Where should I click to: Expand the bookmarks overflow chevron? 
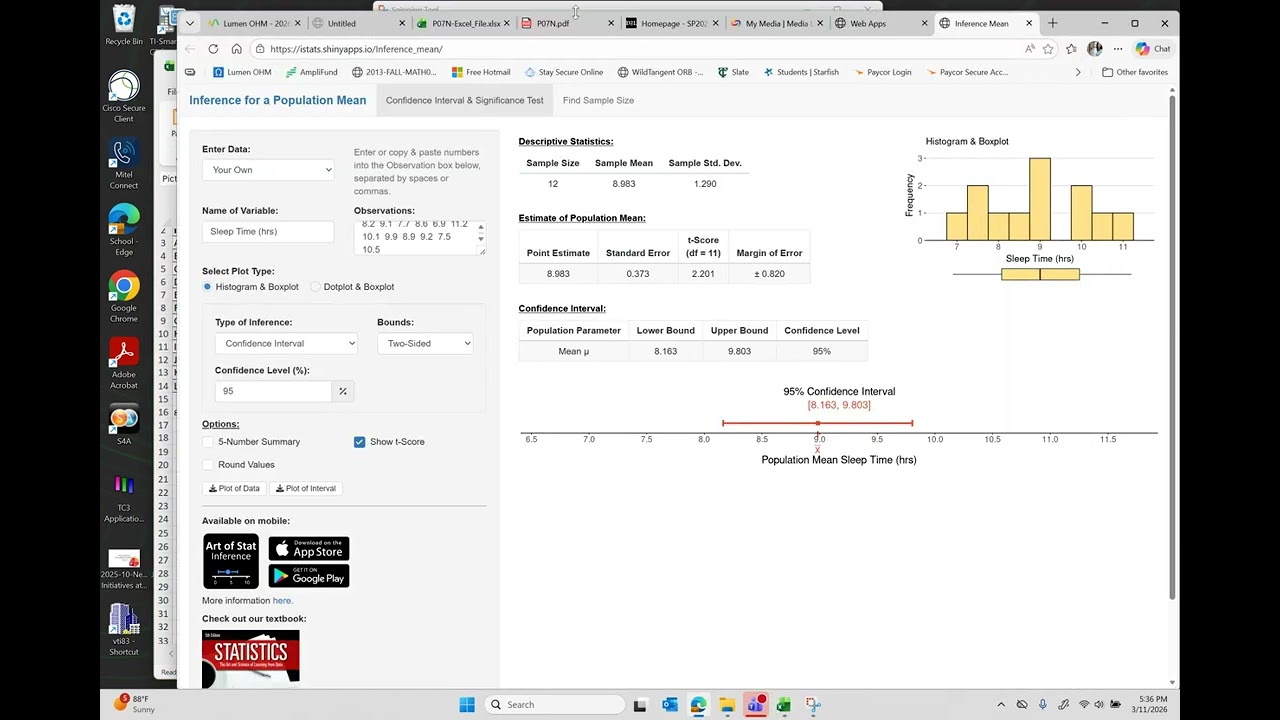click(1078, 72)
